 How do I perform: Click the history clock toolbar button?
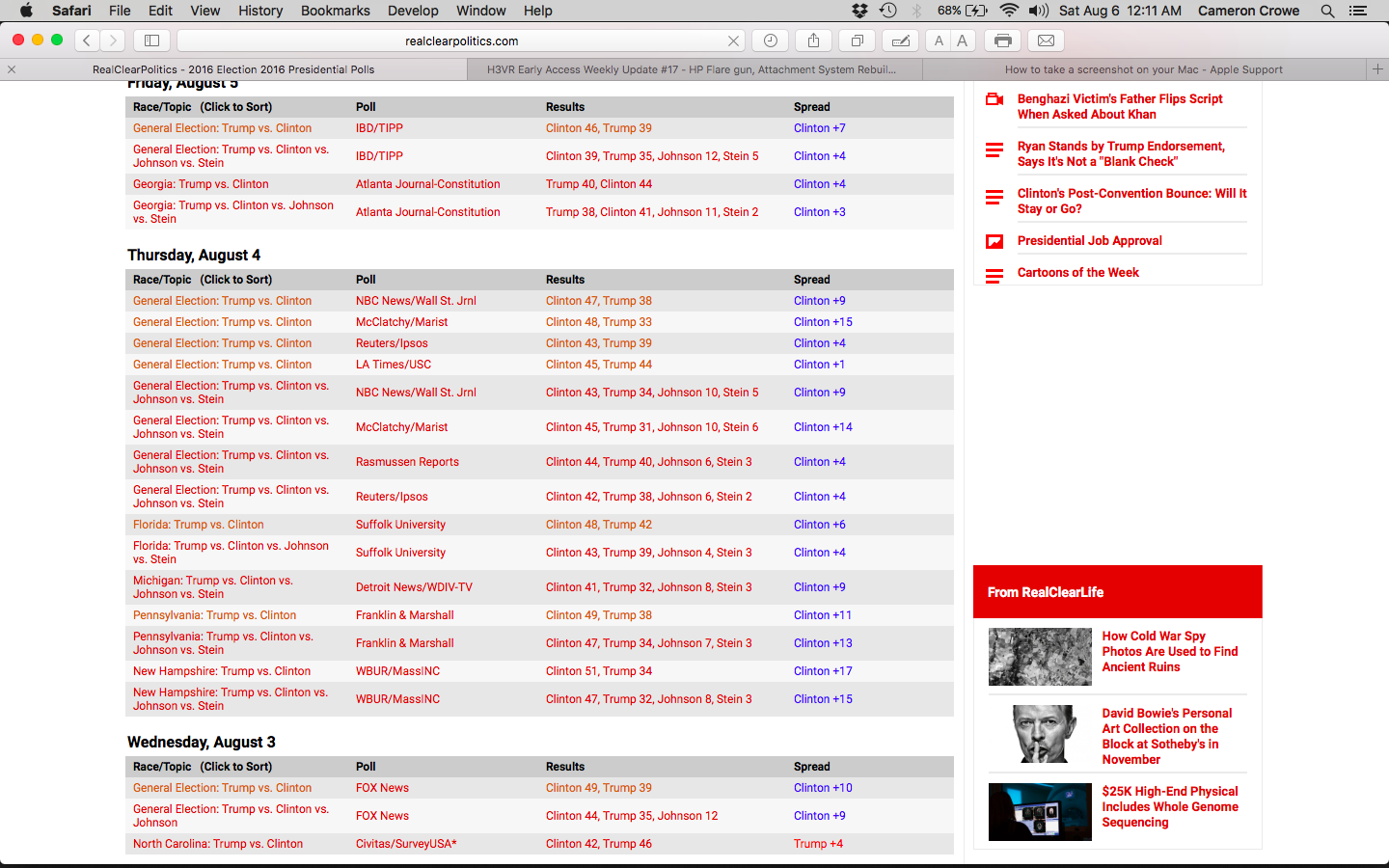coord(770,41)
